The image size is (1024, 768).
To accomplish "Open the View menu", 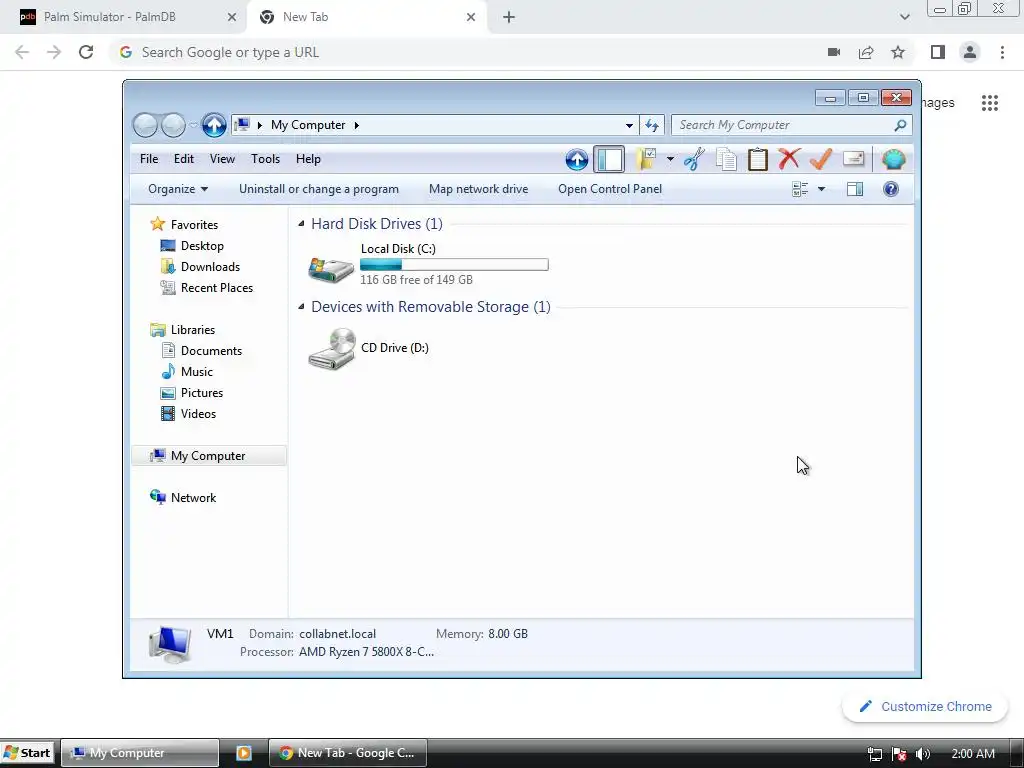I will pyautogui.click(x=222, y=159).
